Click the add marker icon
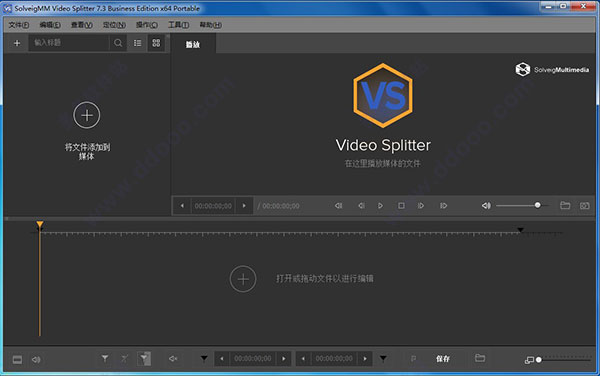This screenshot has width=600, height=376. coord(105,358)
